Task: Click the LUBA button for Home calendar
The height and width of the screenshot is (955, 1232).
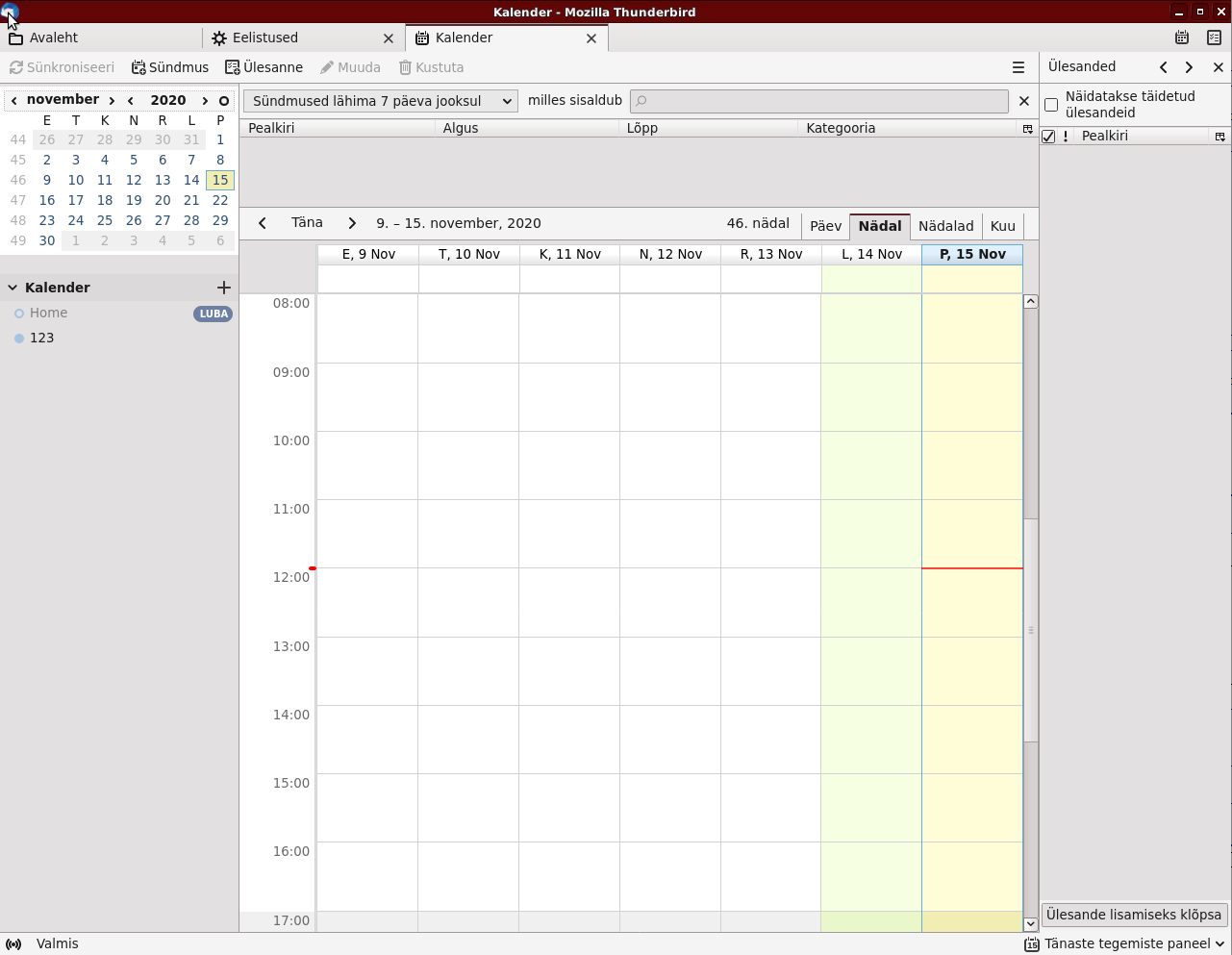Action: tap(214, 314)
